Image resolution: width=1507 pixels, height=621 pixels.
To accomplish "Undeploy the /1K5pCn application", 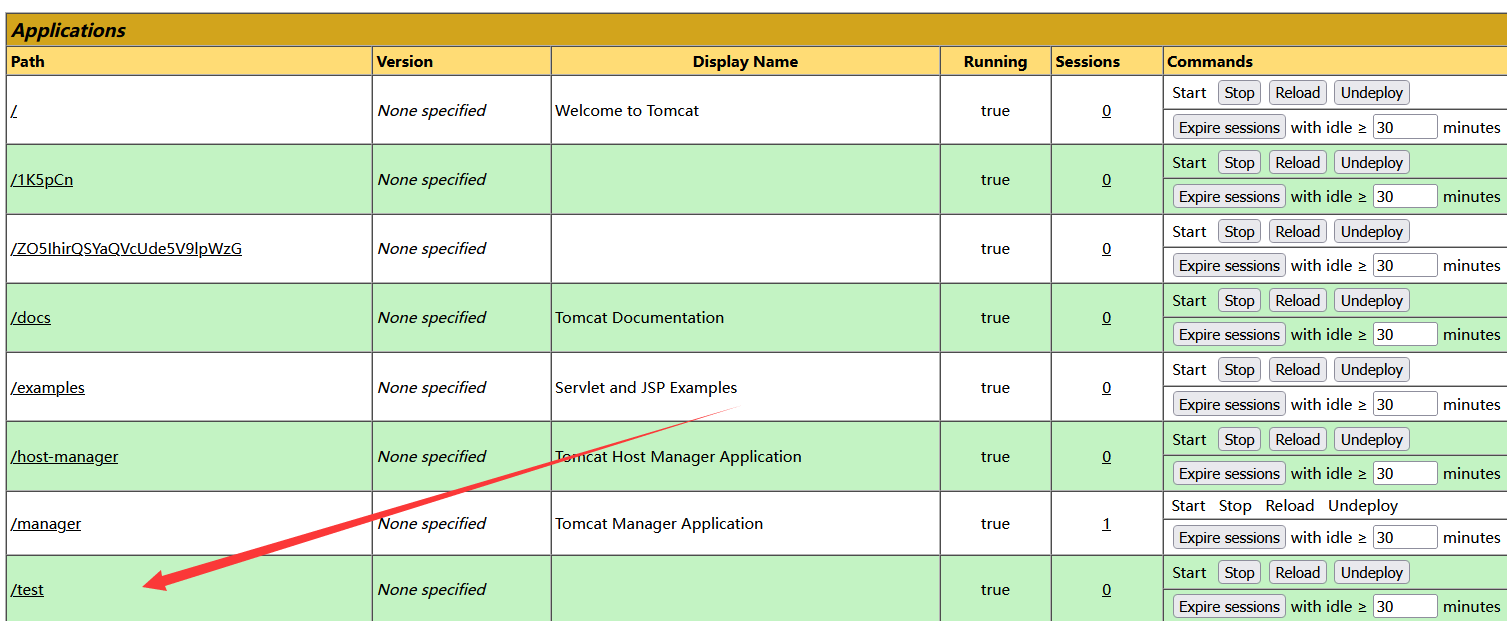I will 1372,163.
